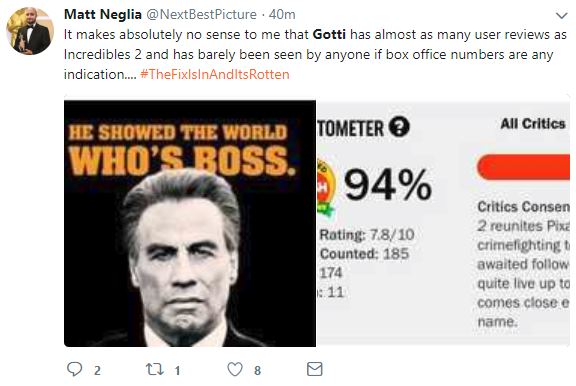
Task: Click the Tomatometer question mark icon
Action: (x=399, y=127)
